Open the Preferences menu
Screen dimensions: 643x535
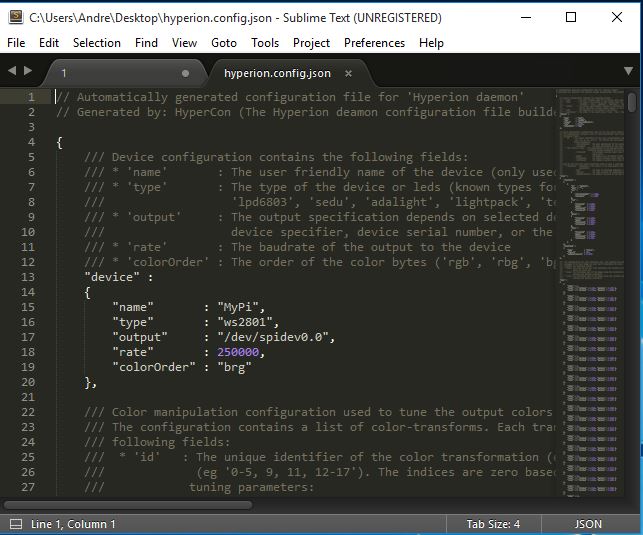point(374,43)
